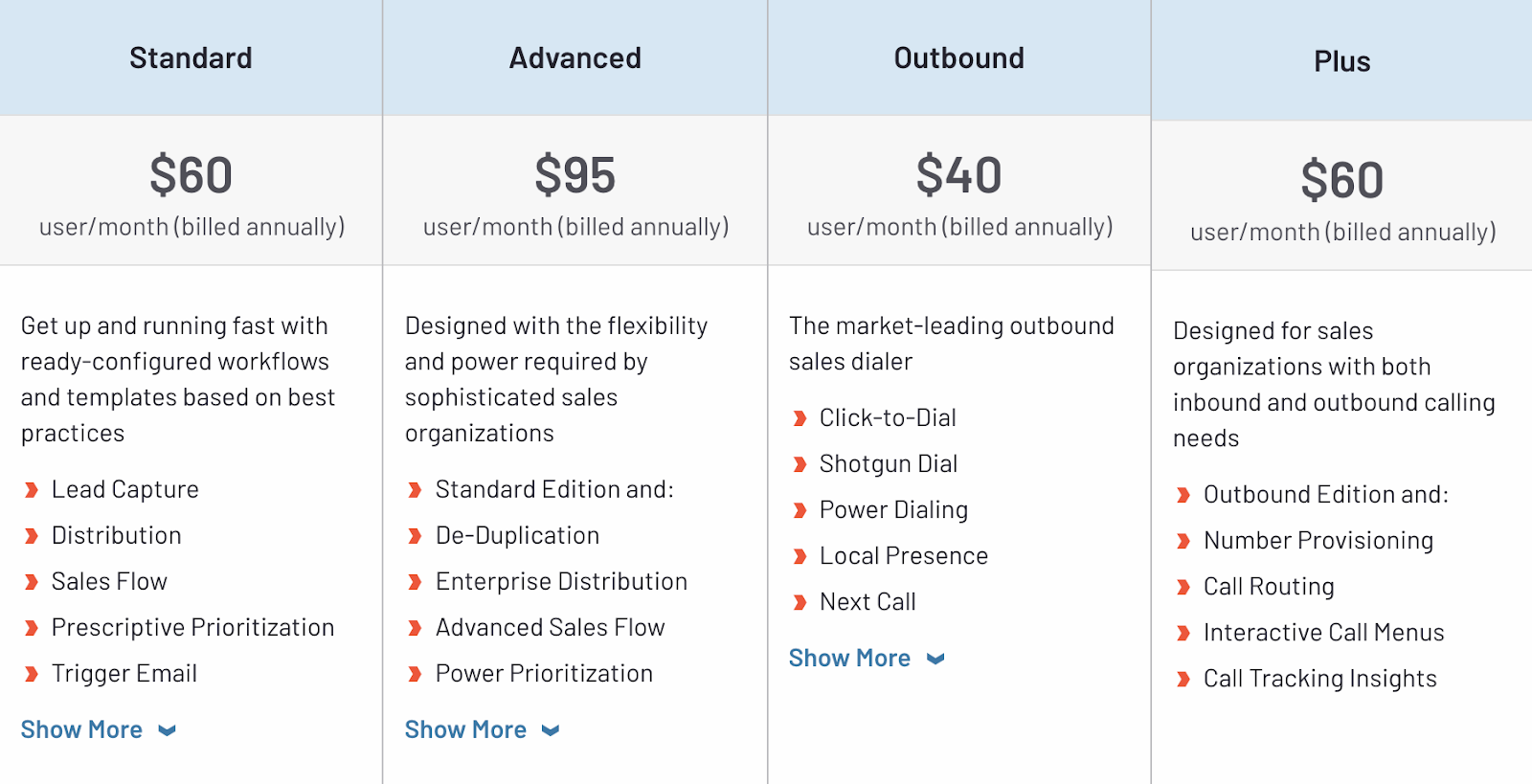Select the Standard plan header

191,58
